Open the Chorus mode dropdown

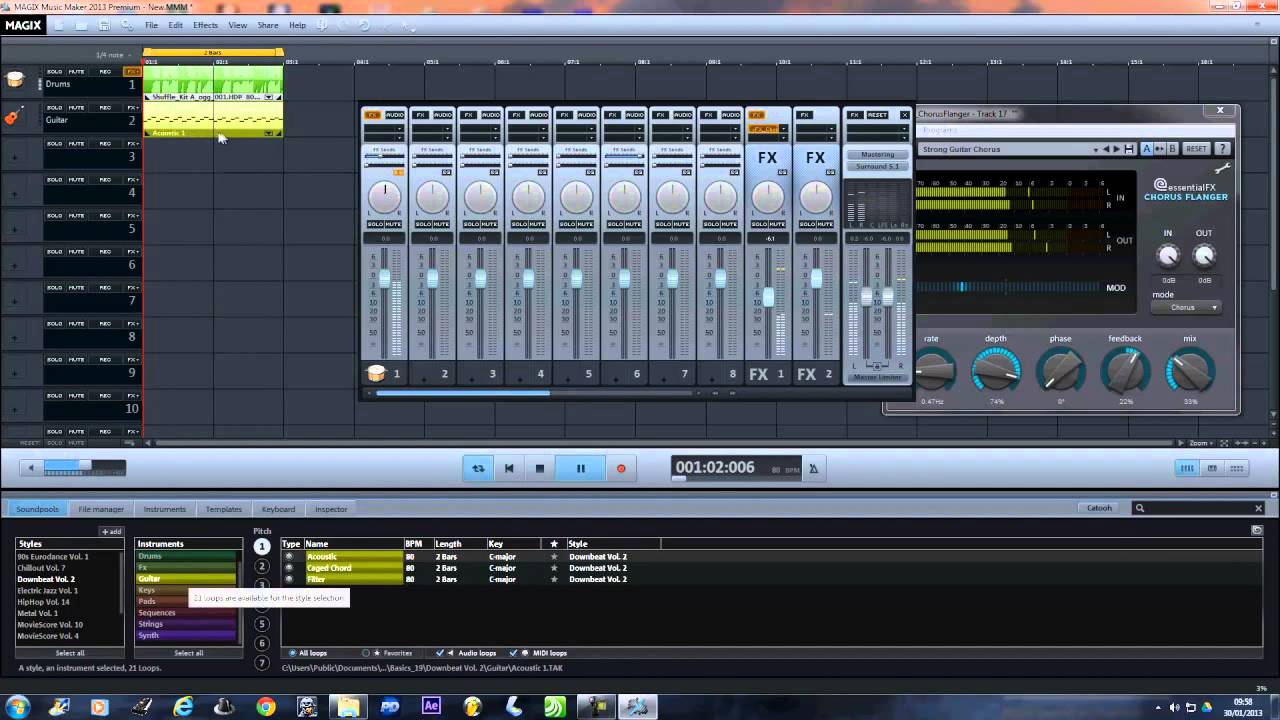click(x=1187, y=307)
